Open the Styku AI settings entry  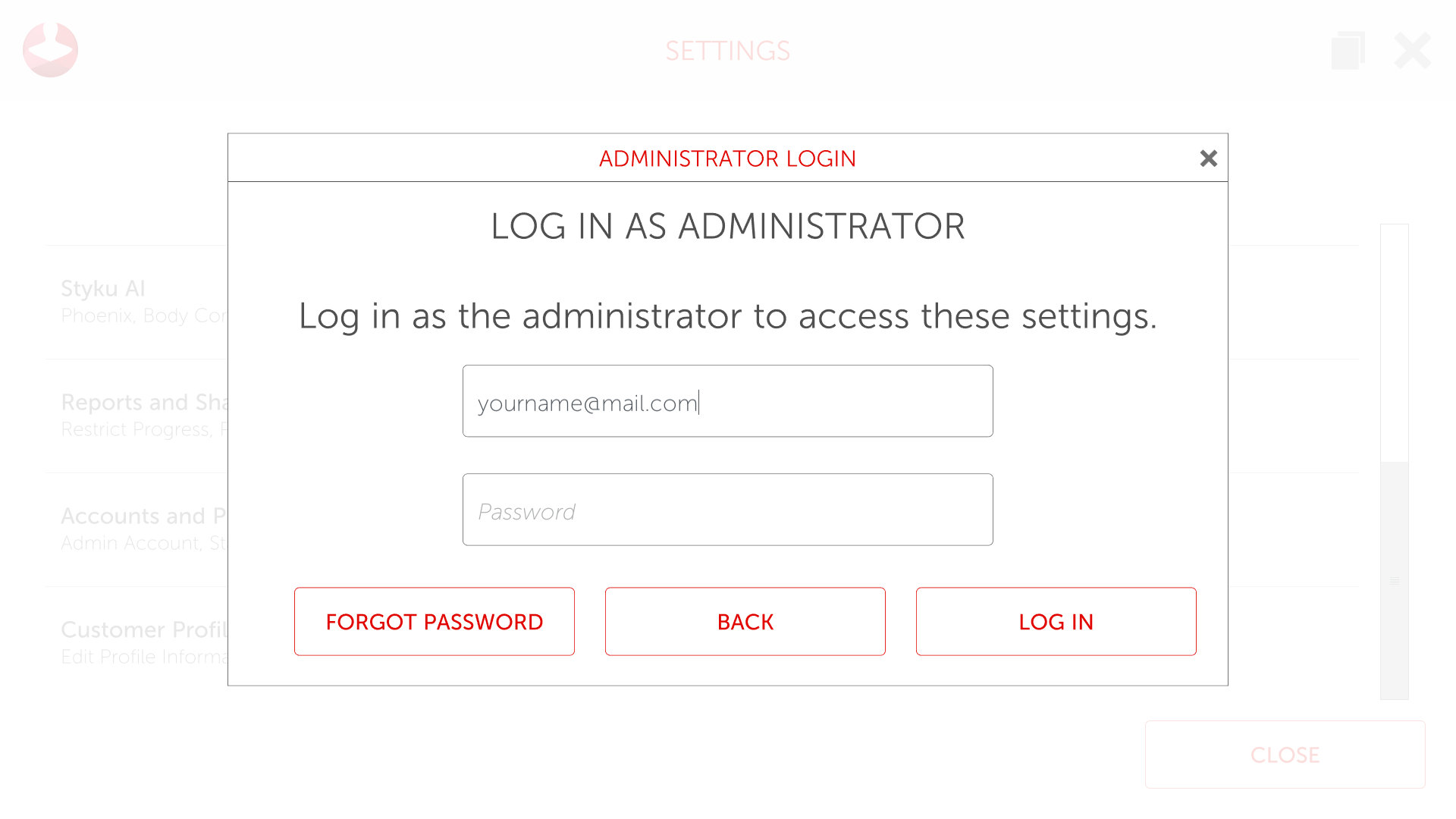point(136,301)
